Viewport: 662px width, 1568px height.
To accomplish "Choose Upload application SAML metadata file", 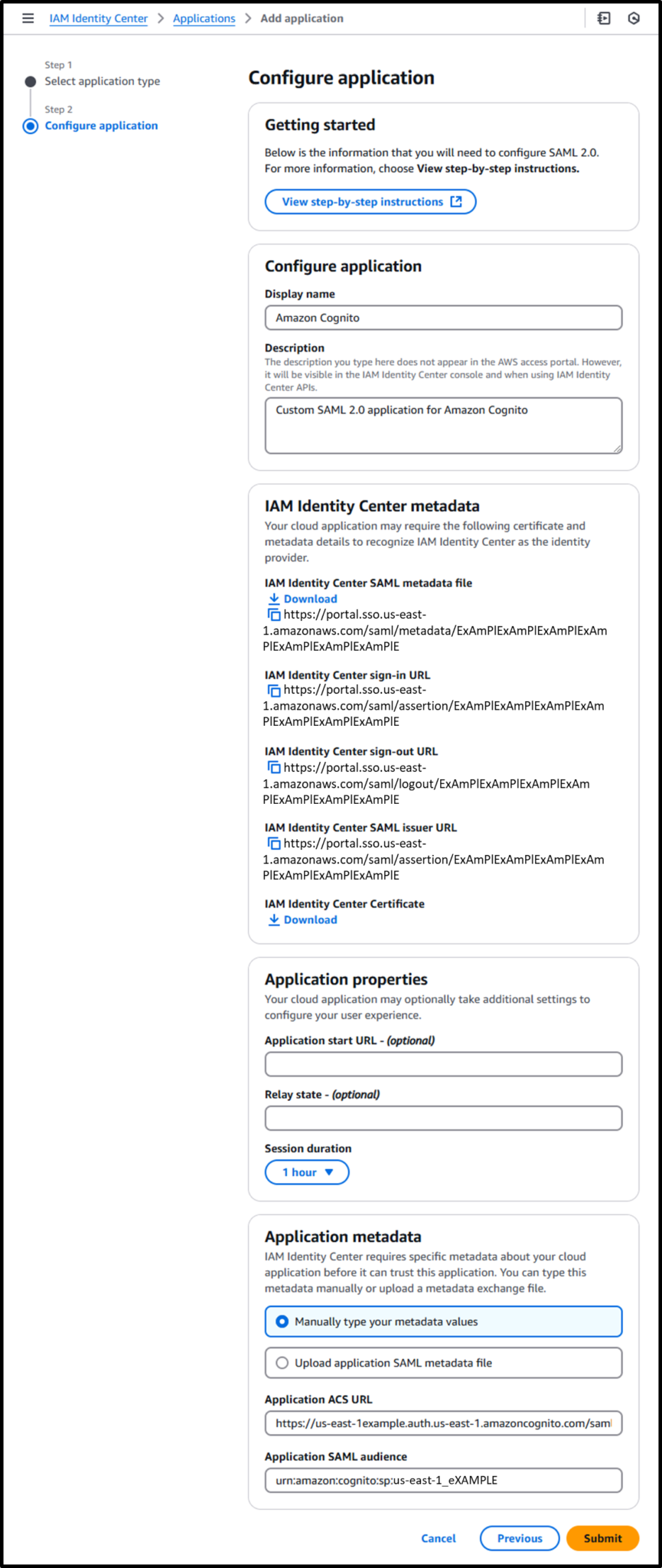I will [282, 1362].
